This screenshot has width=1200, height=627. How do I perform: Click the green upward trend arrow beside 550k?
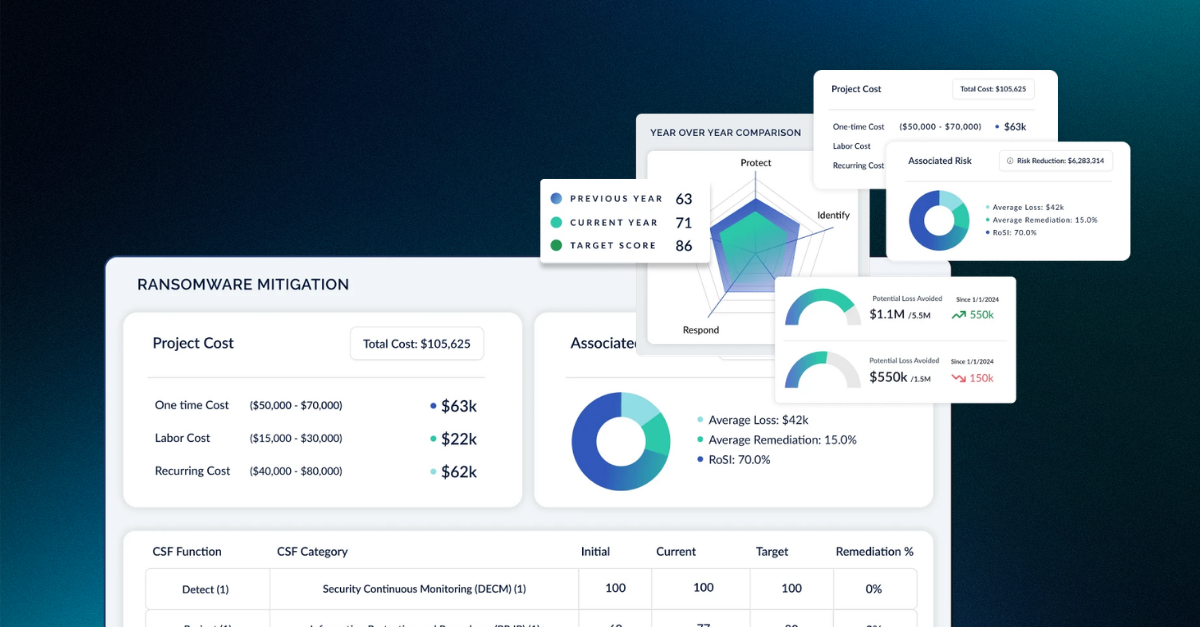coord(958,314)
